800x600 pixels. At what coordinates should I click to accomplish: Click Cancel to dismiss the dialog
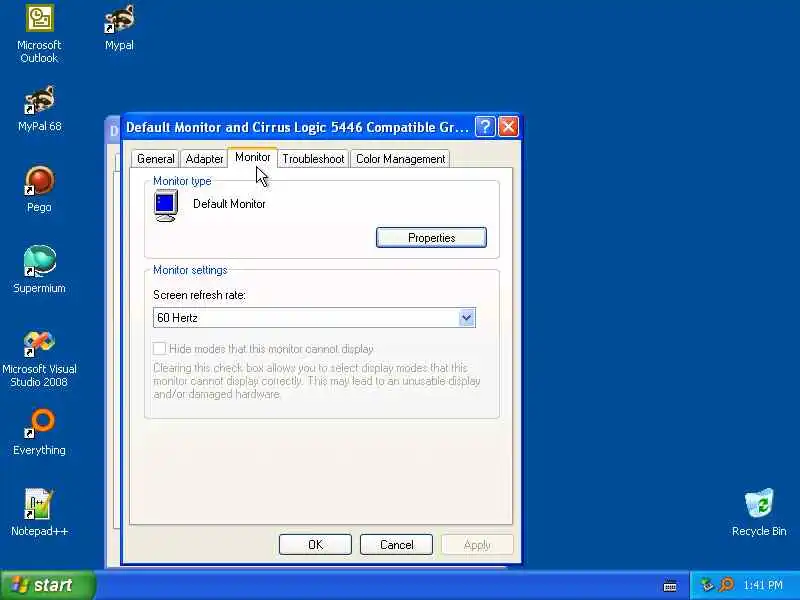(x=396, y=545)
